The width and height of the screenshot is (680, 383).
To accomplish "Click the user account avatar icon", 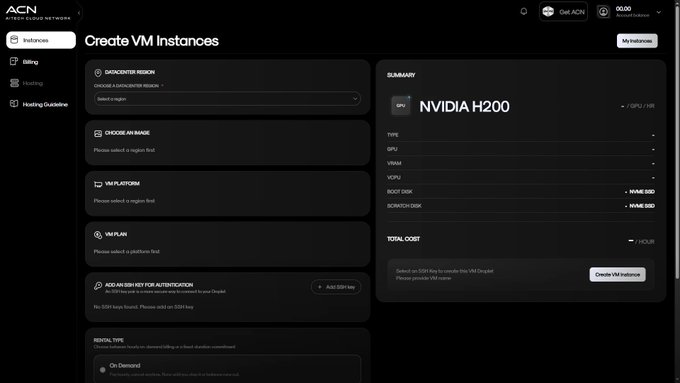I will 603,12.
